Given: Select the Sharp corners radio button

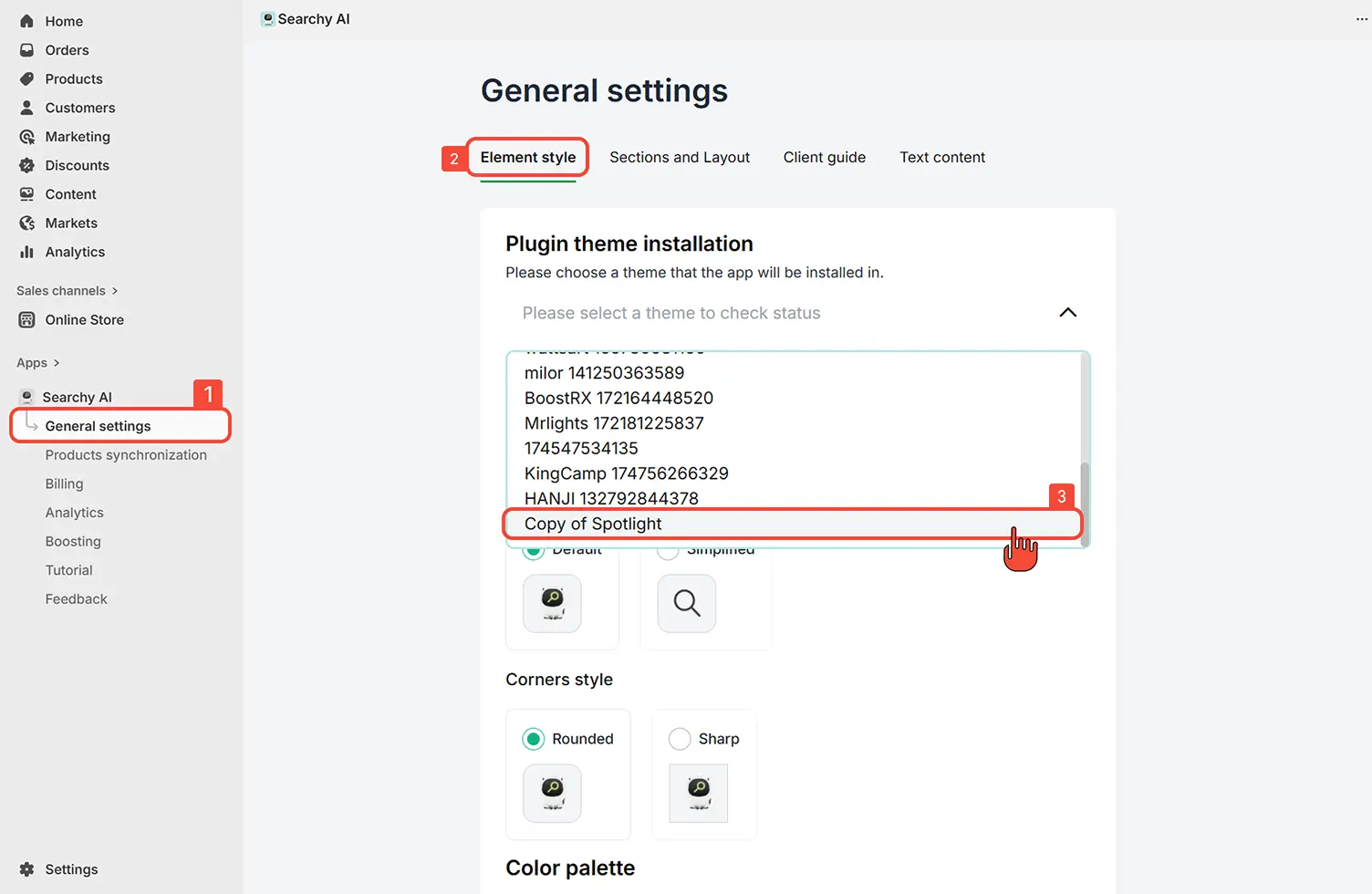Looking at the screenshot, I should point(680,739).
